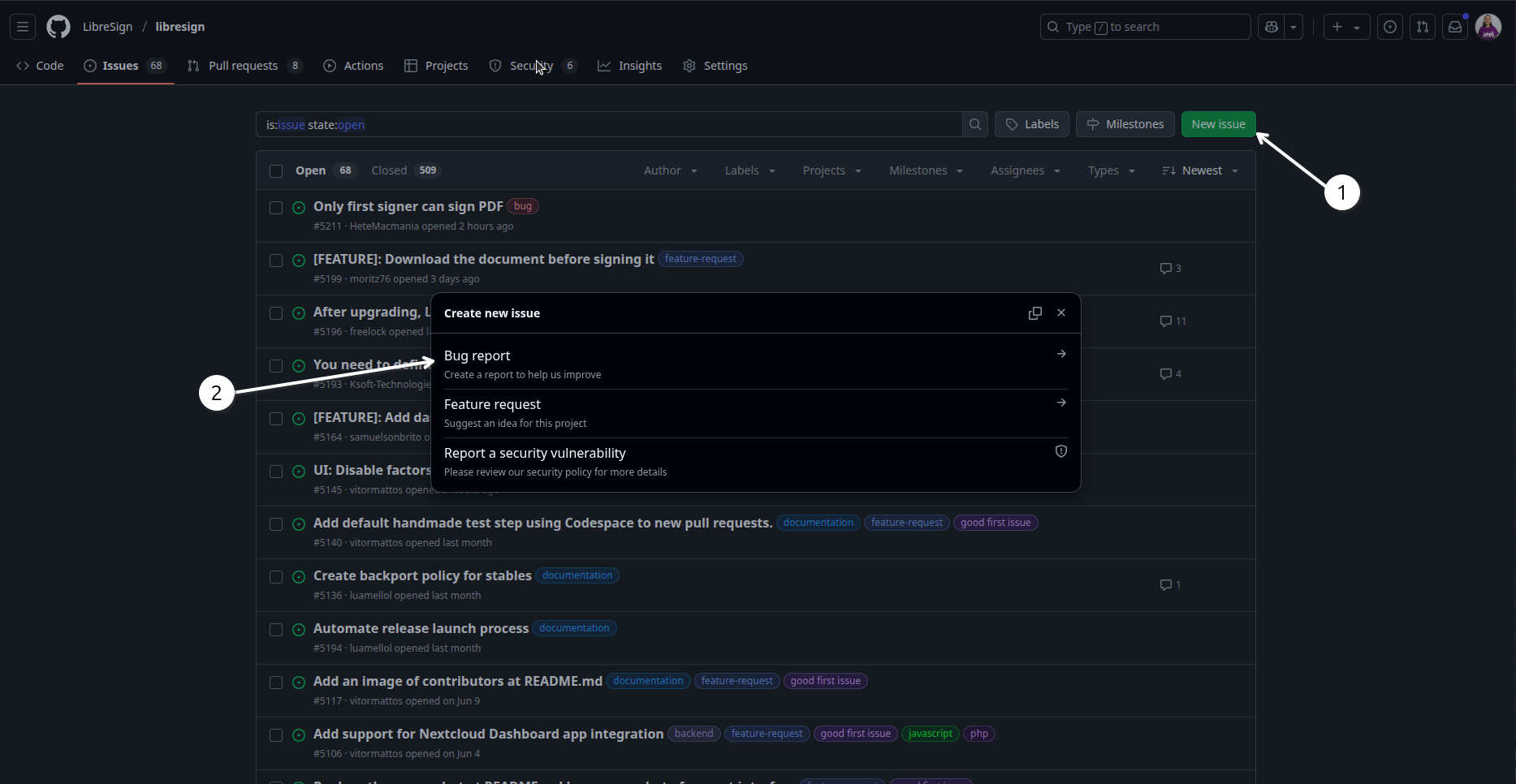Check the box for After upgrading issue
1516x784 pixels.
tap(276, 313)
